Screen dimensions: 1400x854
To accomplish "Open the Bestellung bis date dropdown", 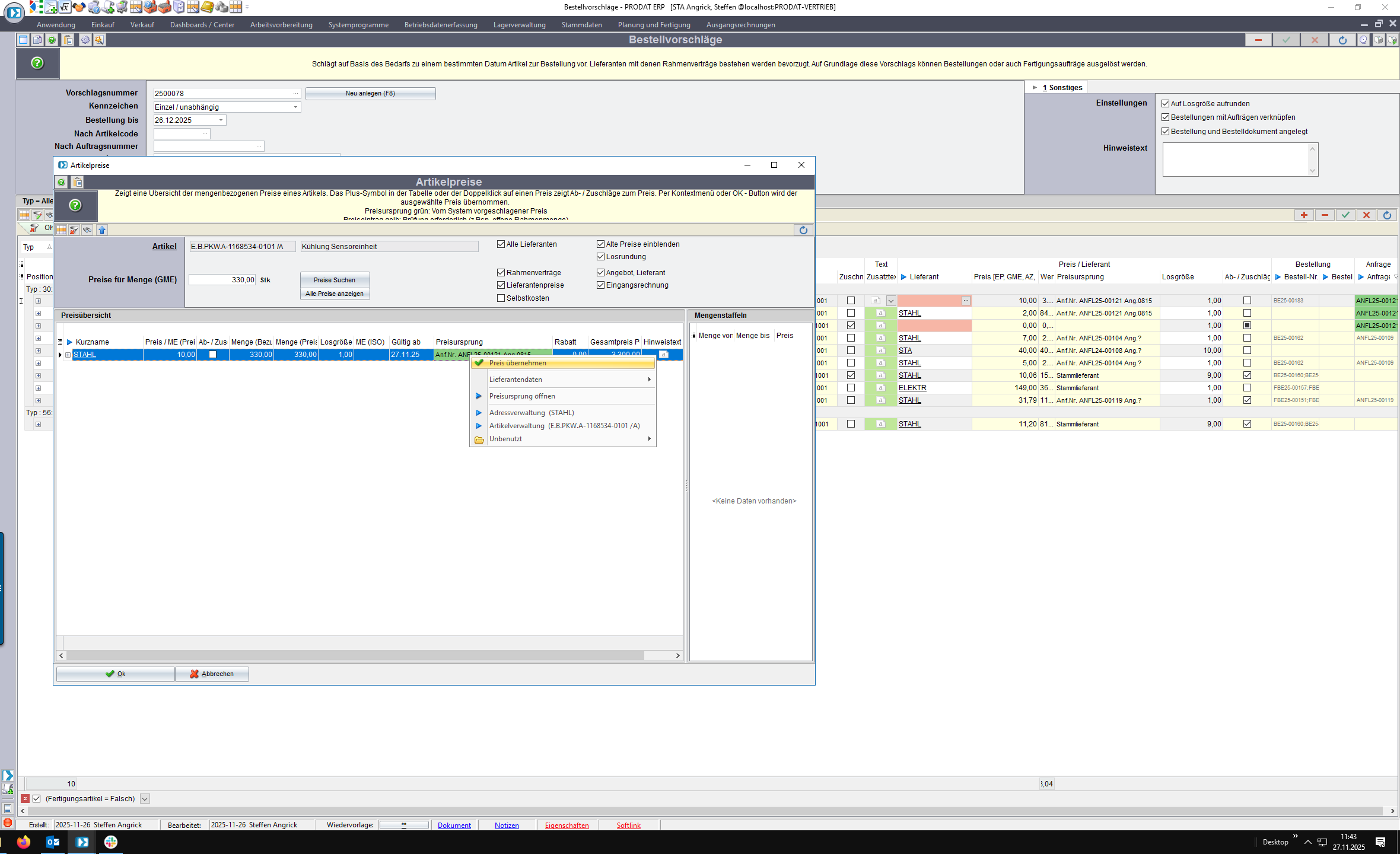I will point(221,120).
